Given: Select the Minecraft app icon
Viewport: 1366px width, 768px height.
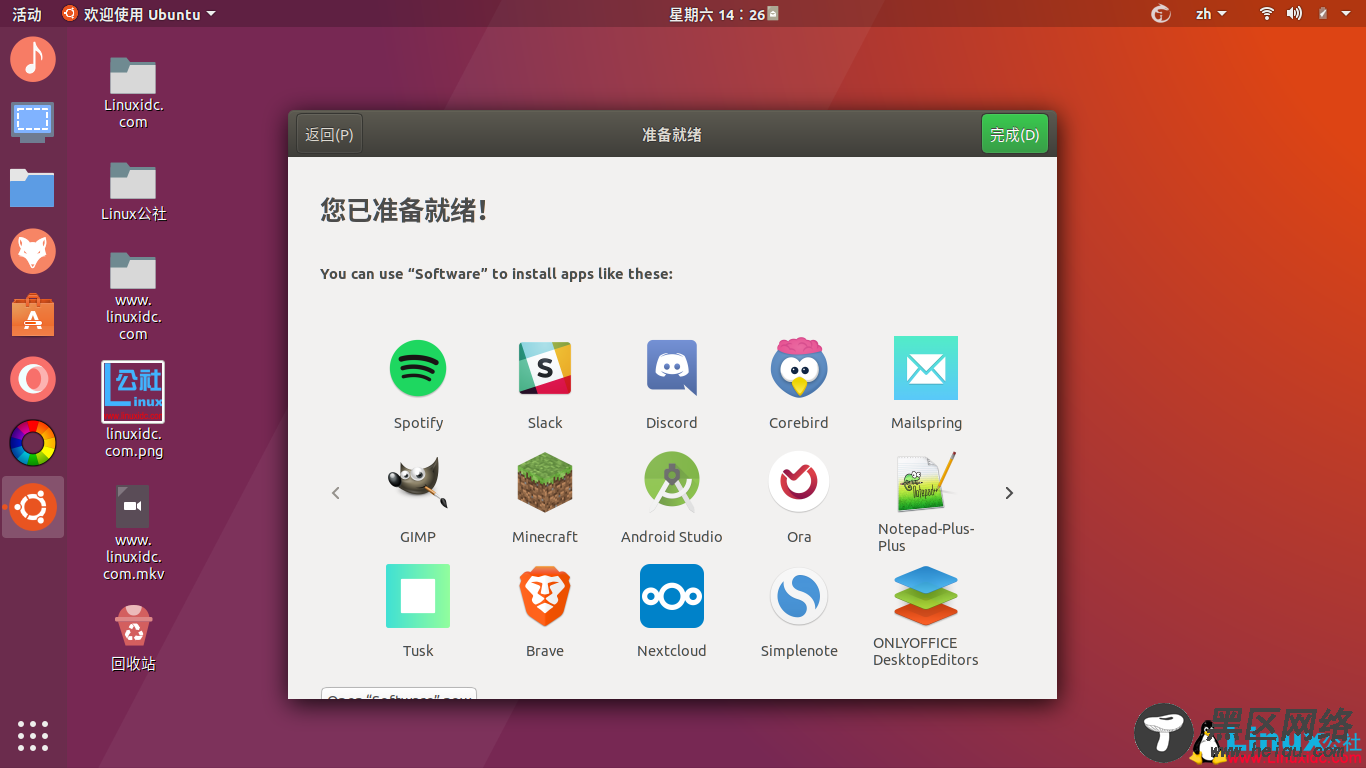Looking at the screenshot, I should coord(545,482).
